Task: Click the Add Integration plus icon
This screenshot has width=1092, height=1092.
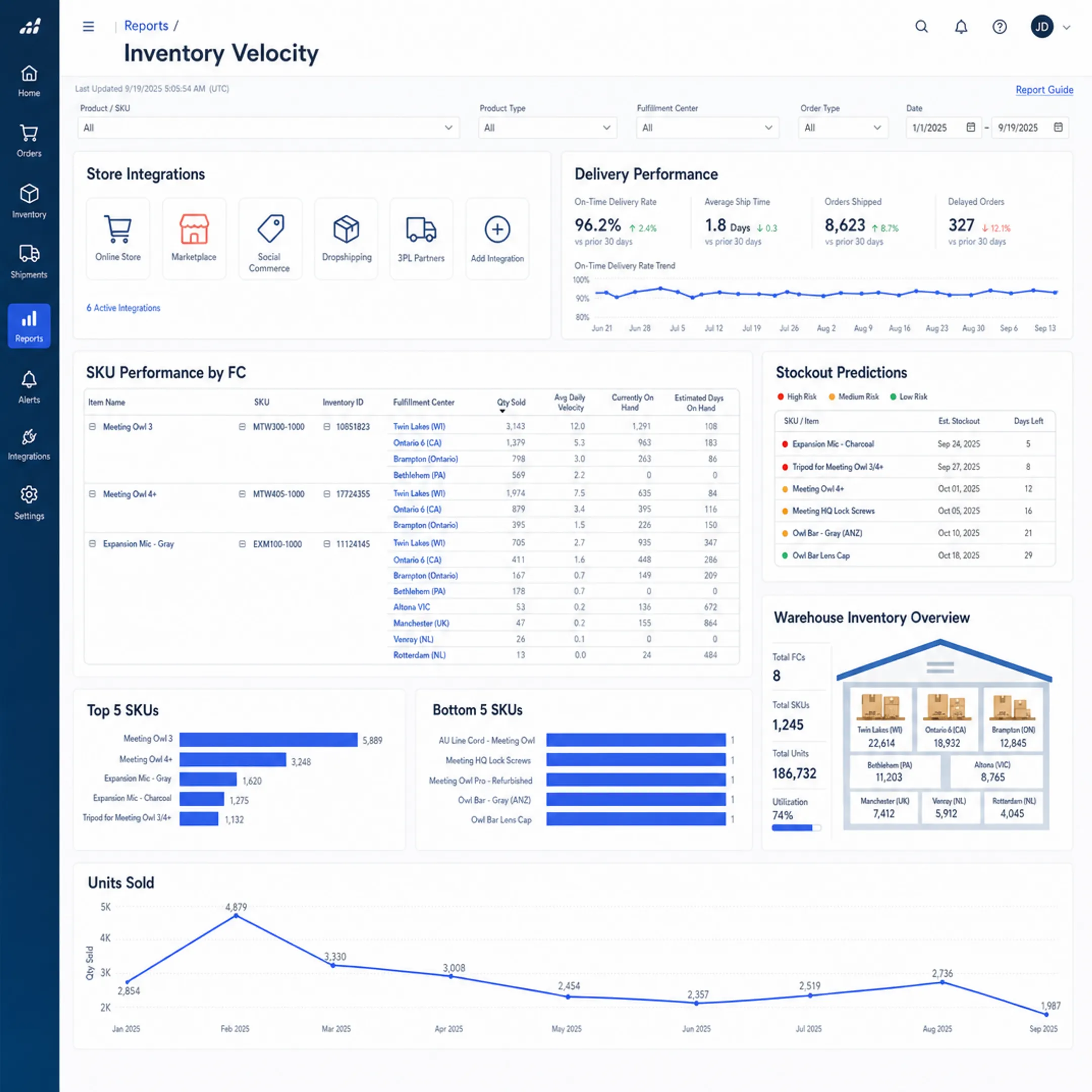Action: point(497,229)
